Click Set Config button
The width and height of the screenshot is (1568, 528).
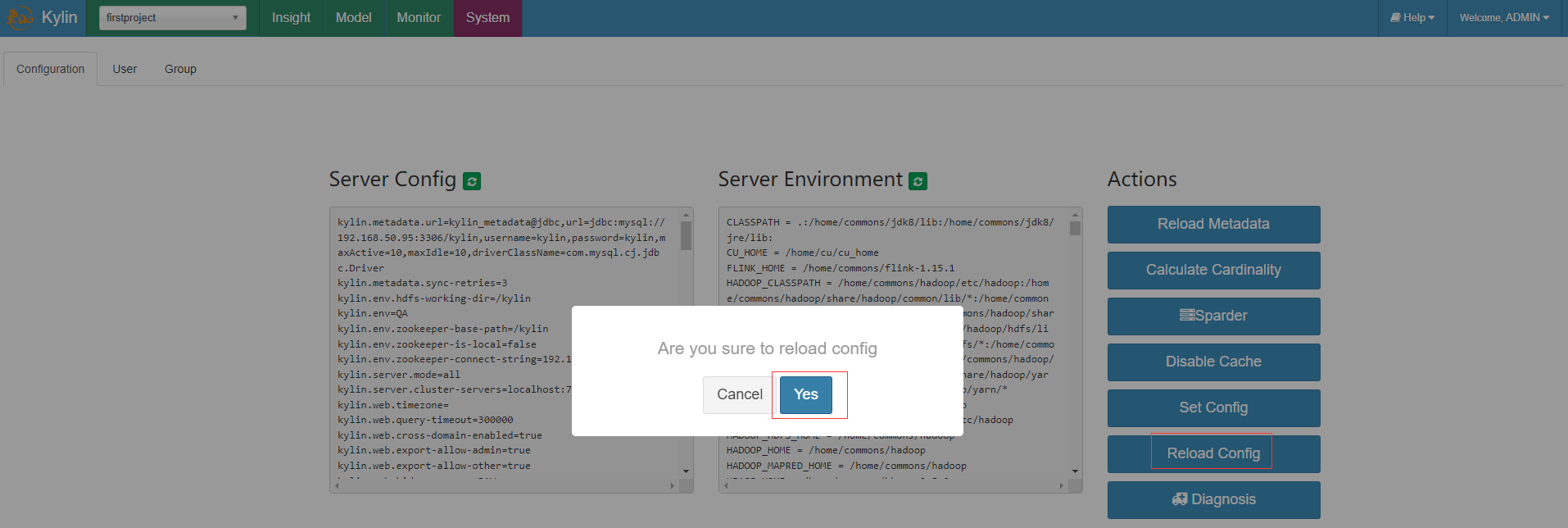[x=1213, y=407]
